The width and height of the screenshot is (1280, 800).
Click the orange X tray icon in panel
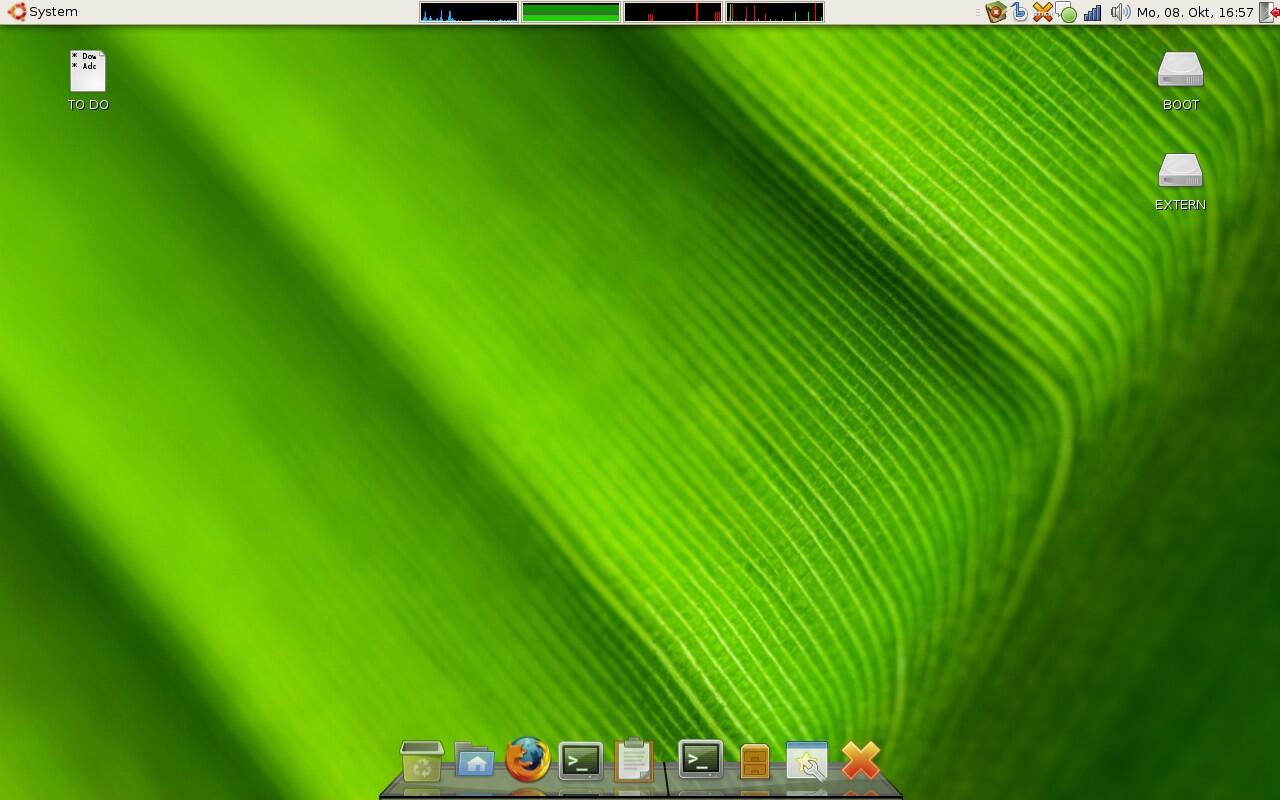(x=1042, y=12)
